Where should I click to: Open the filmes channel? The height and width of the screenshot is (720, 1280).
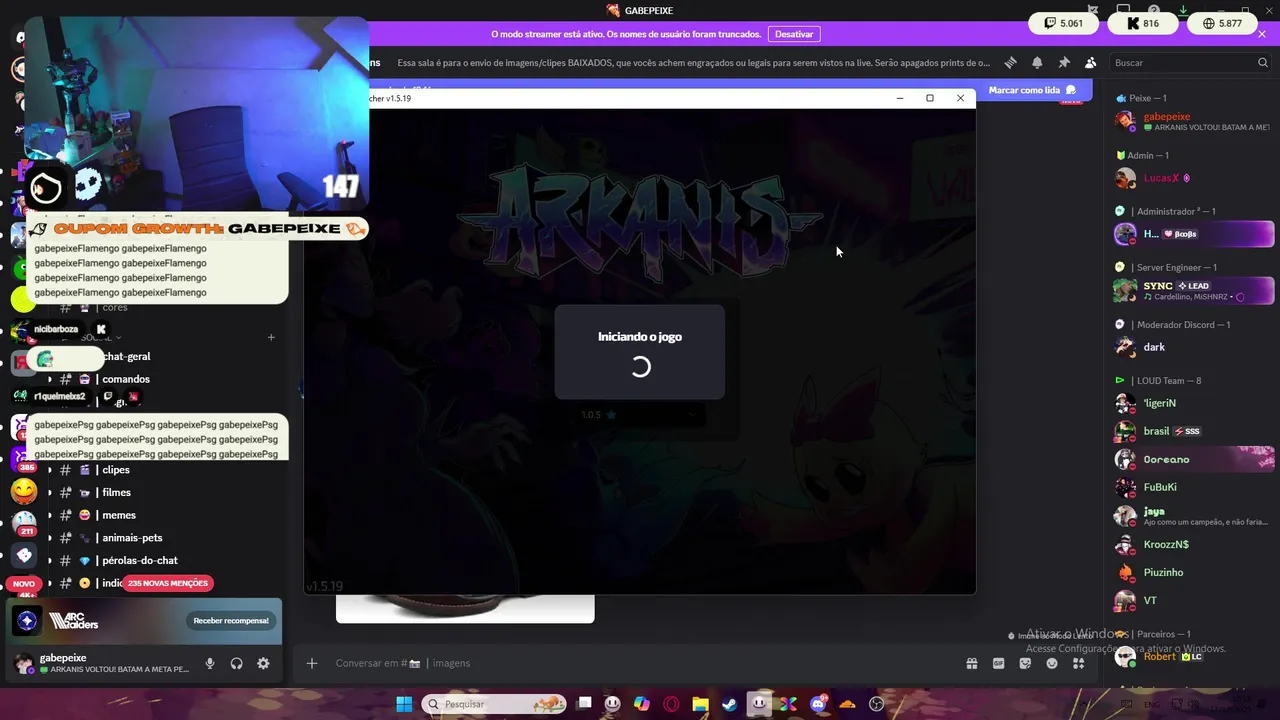point(116,492)
